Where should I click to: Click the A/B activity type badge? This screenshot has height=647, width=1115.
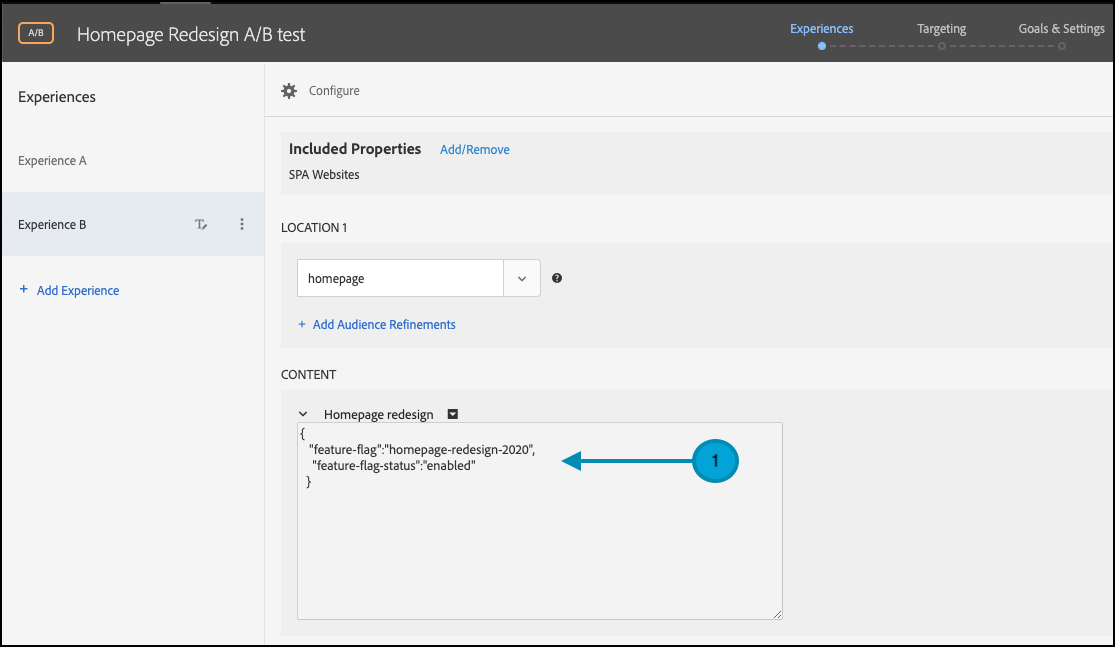[x=36, y=33]
